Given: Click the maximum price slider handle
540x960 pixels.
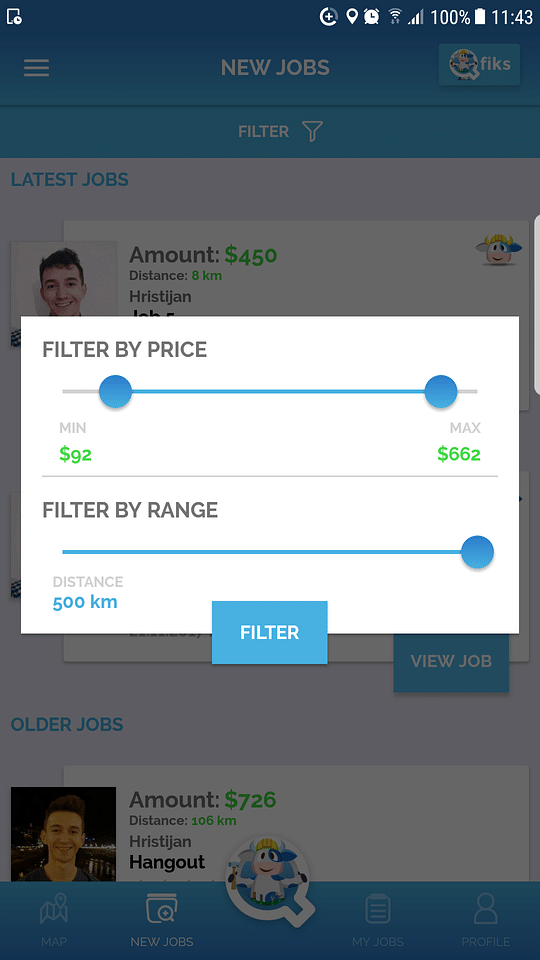Looking at the screenshot, I should [x=441, y=392].
